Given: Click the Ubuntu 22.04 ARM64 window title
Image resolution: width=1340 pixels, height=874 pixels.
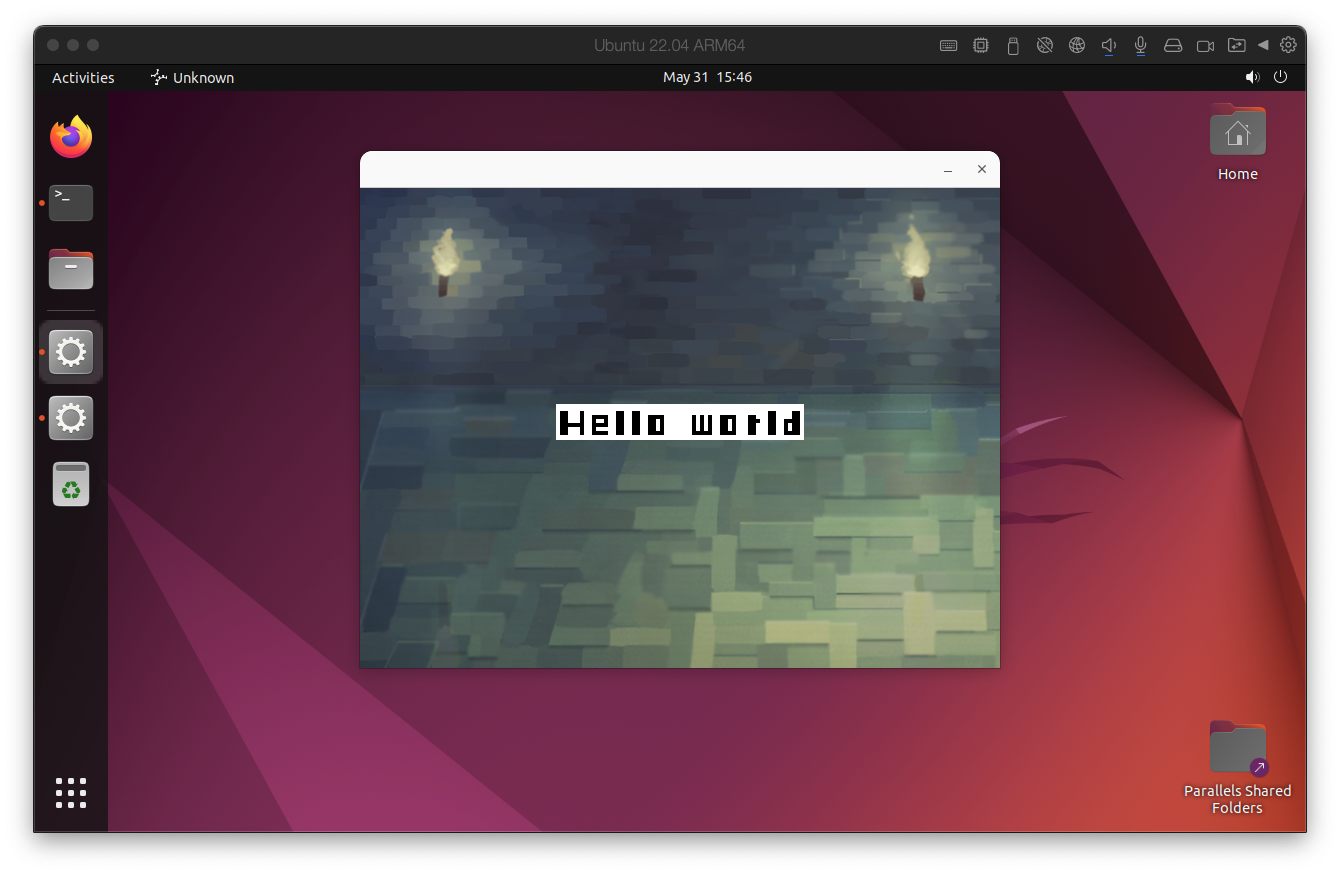Looking at the screenshot, I should point(669,45).
